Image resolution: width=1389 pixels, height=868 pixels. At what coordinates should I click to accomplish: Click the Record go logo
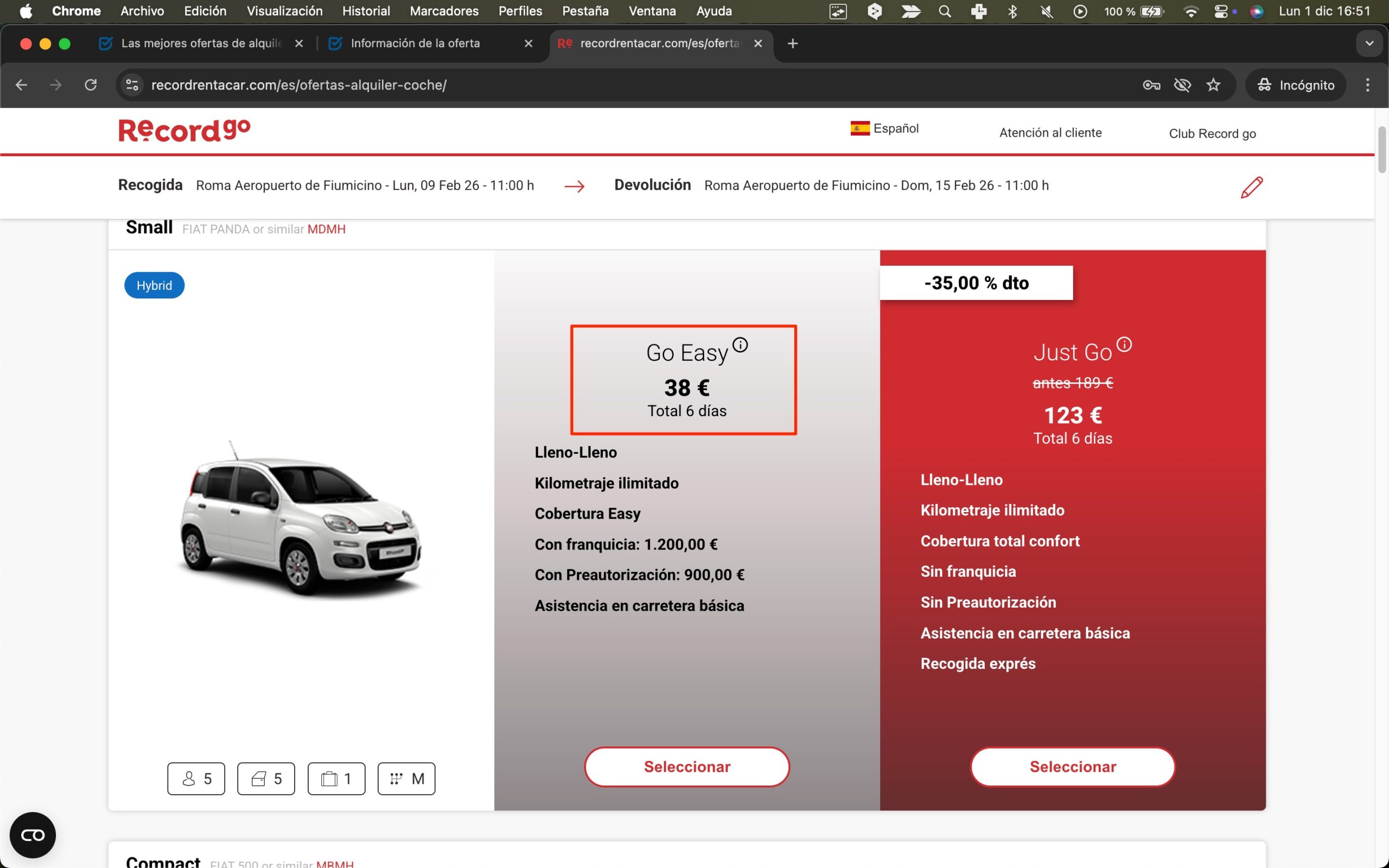tap(184, 130)
